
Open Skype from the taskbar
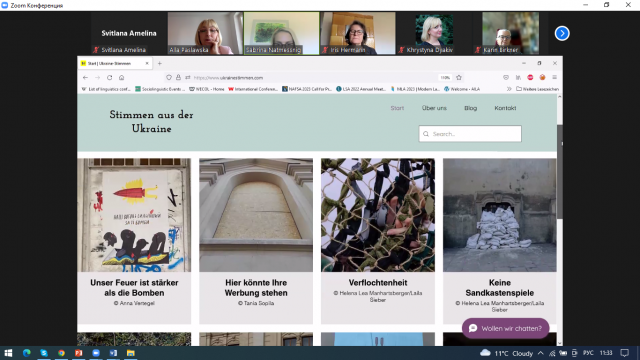click(x=44, y=353)
